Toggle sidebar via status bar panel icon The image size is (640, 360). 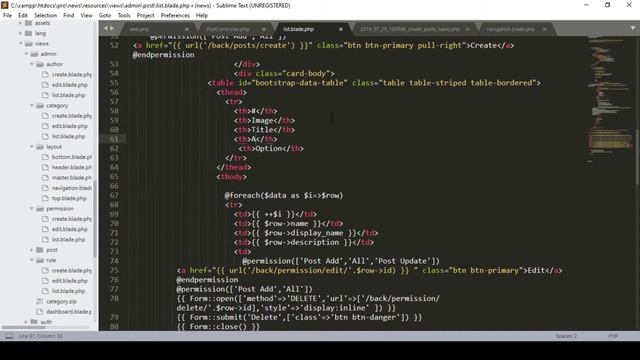tap(9, 336)
